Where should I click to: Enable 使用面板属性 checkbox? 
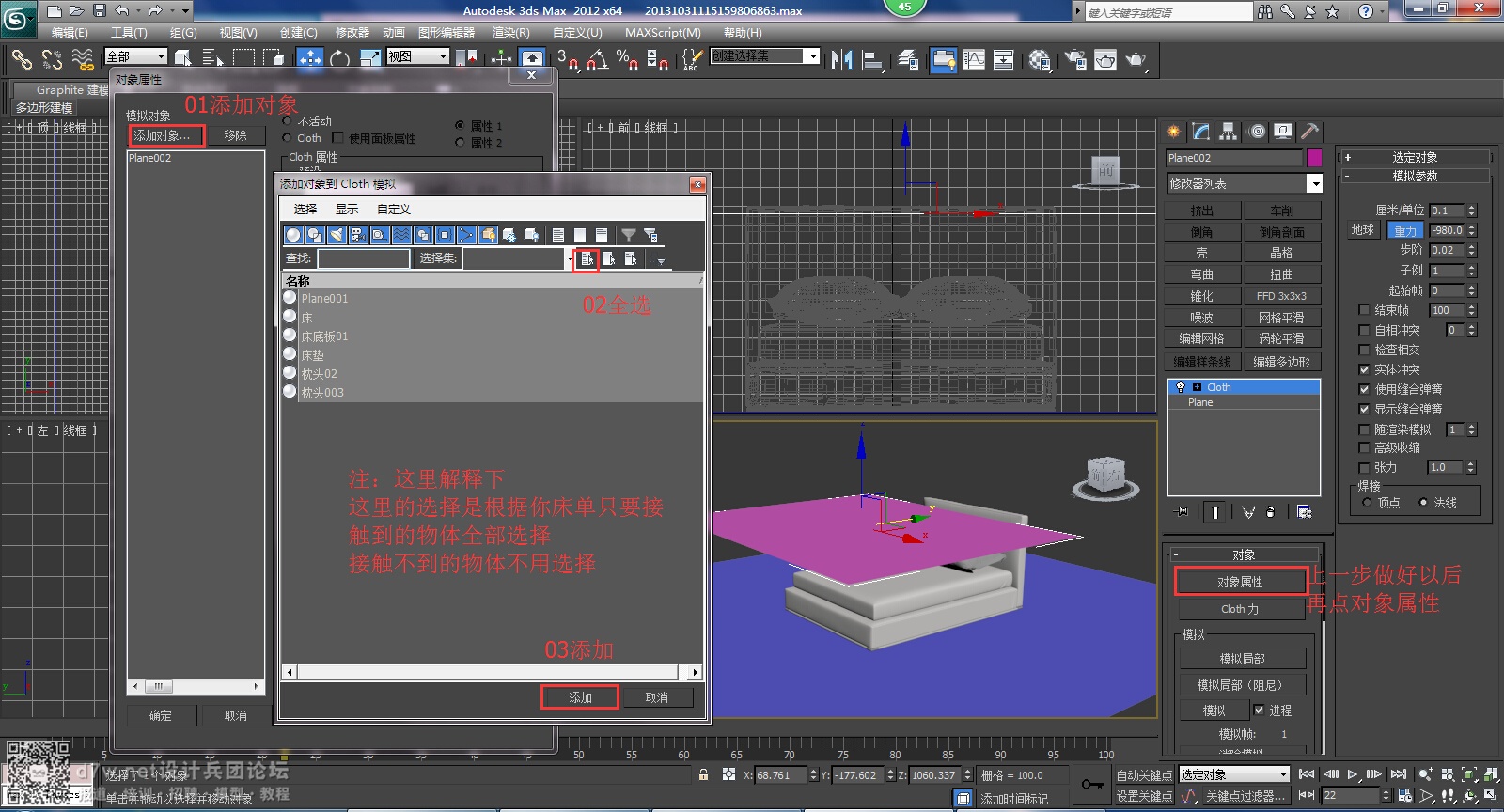point(337,138)
